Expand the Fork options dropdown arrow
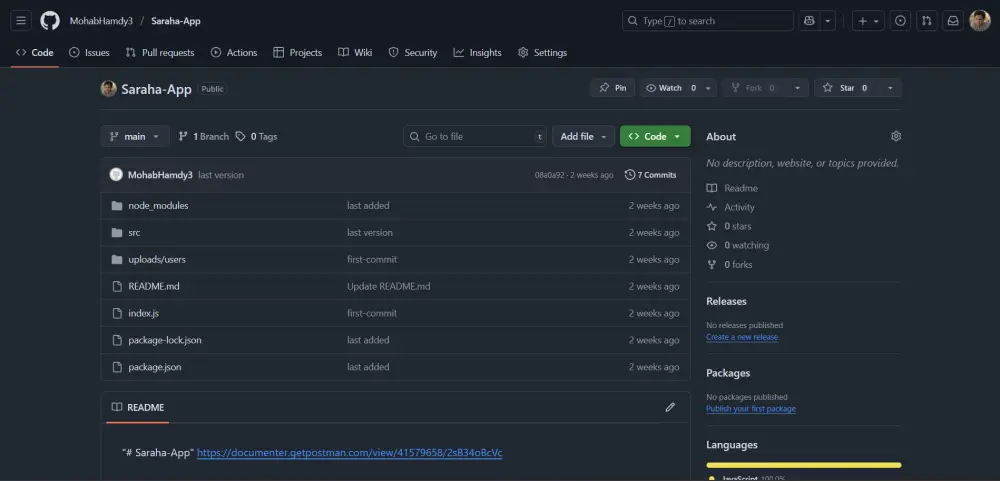This screenshot has width=1000, height=481. click(x=797, y=88)
